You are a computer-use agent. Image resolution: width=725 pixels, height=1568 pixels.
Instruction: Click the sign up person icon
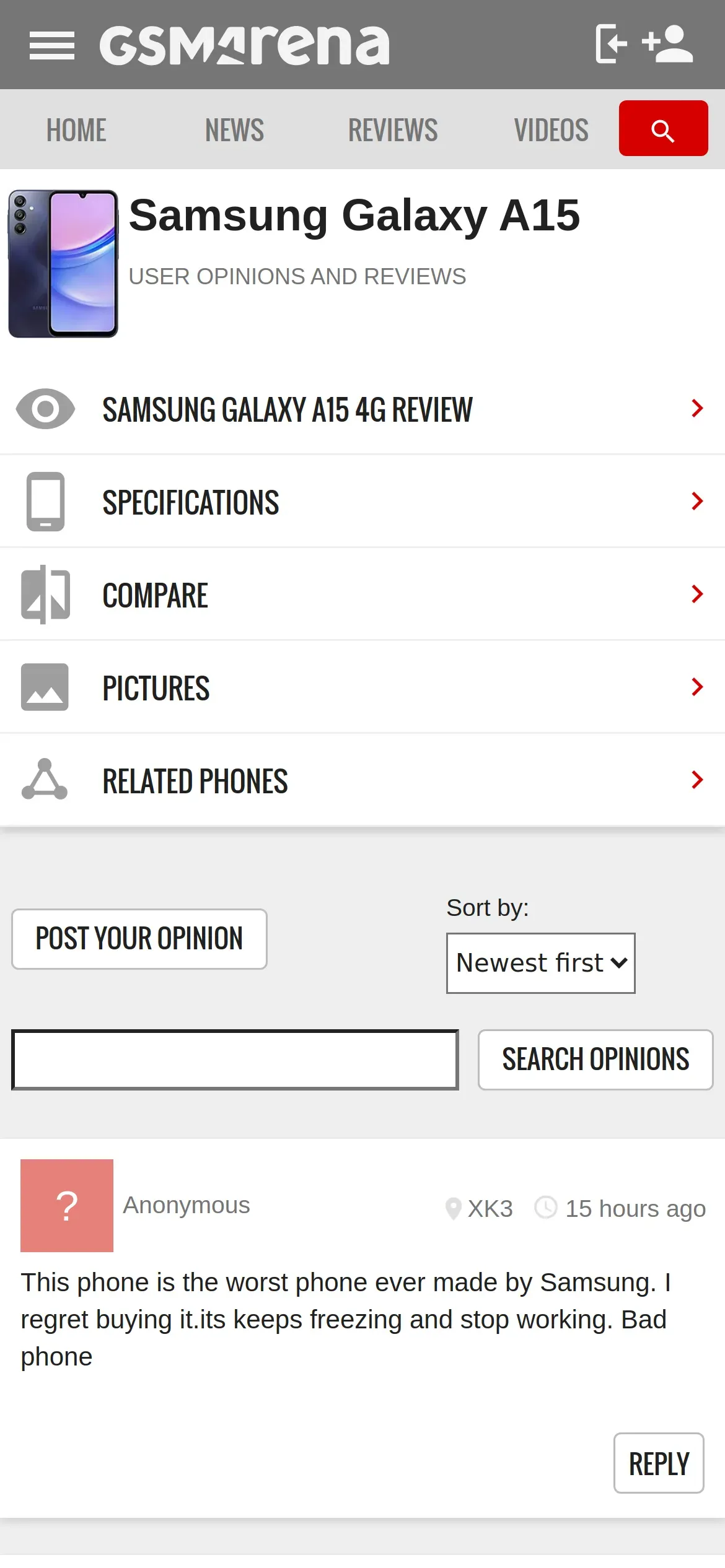(x=667, y=44)
